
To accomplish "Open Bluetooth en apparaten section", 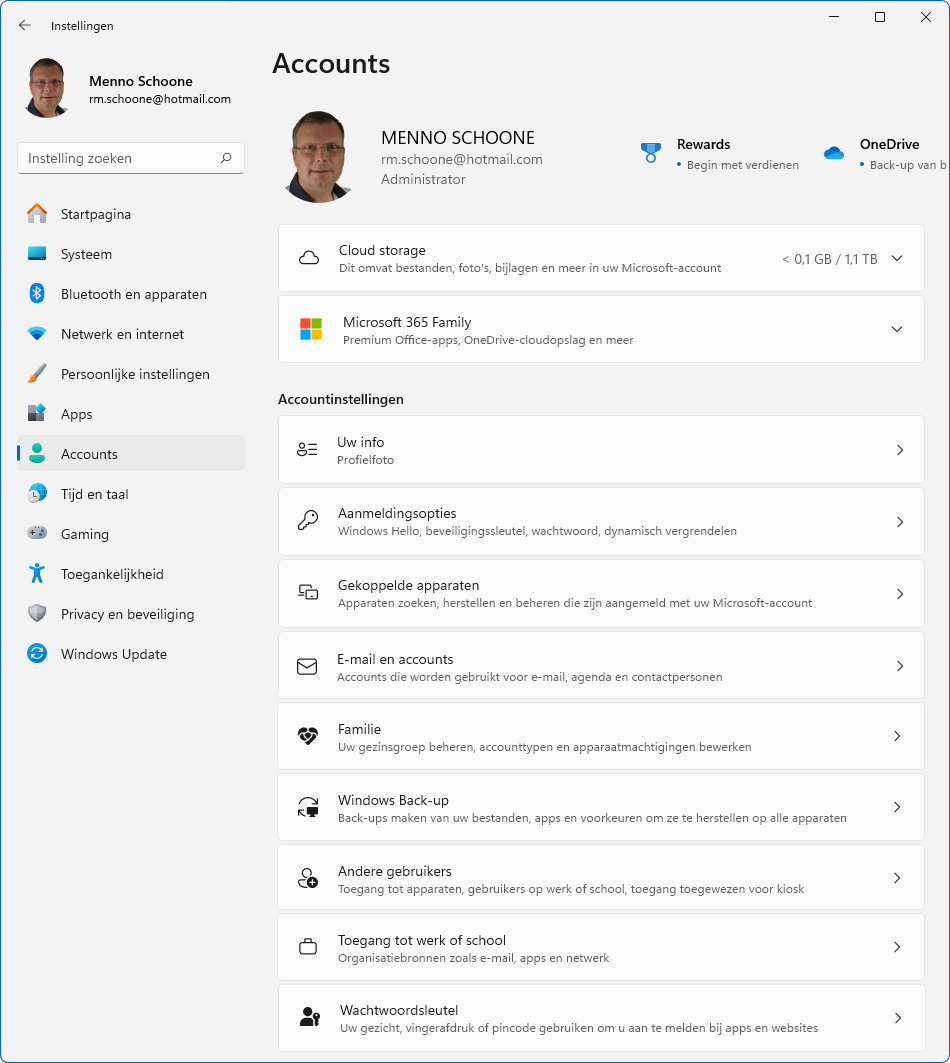I will (x=131, y=294).
